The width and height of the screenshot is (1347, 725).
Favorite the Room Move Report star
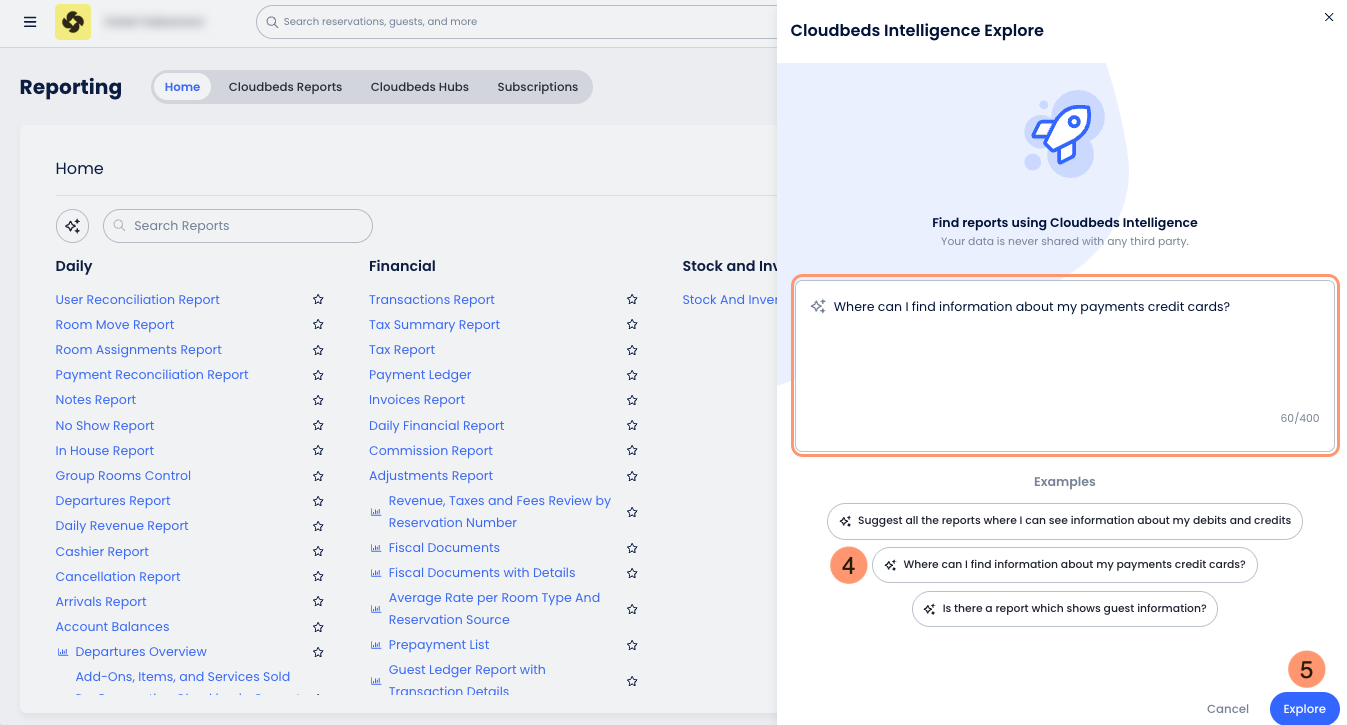point(318,324)
